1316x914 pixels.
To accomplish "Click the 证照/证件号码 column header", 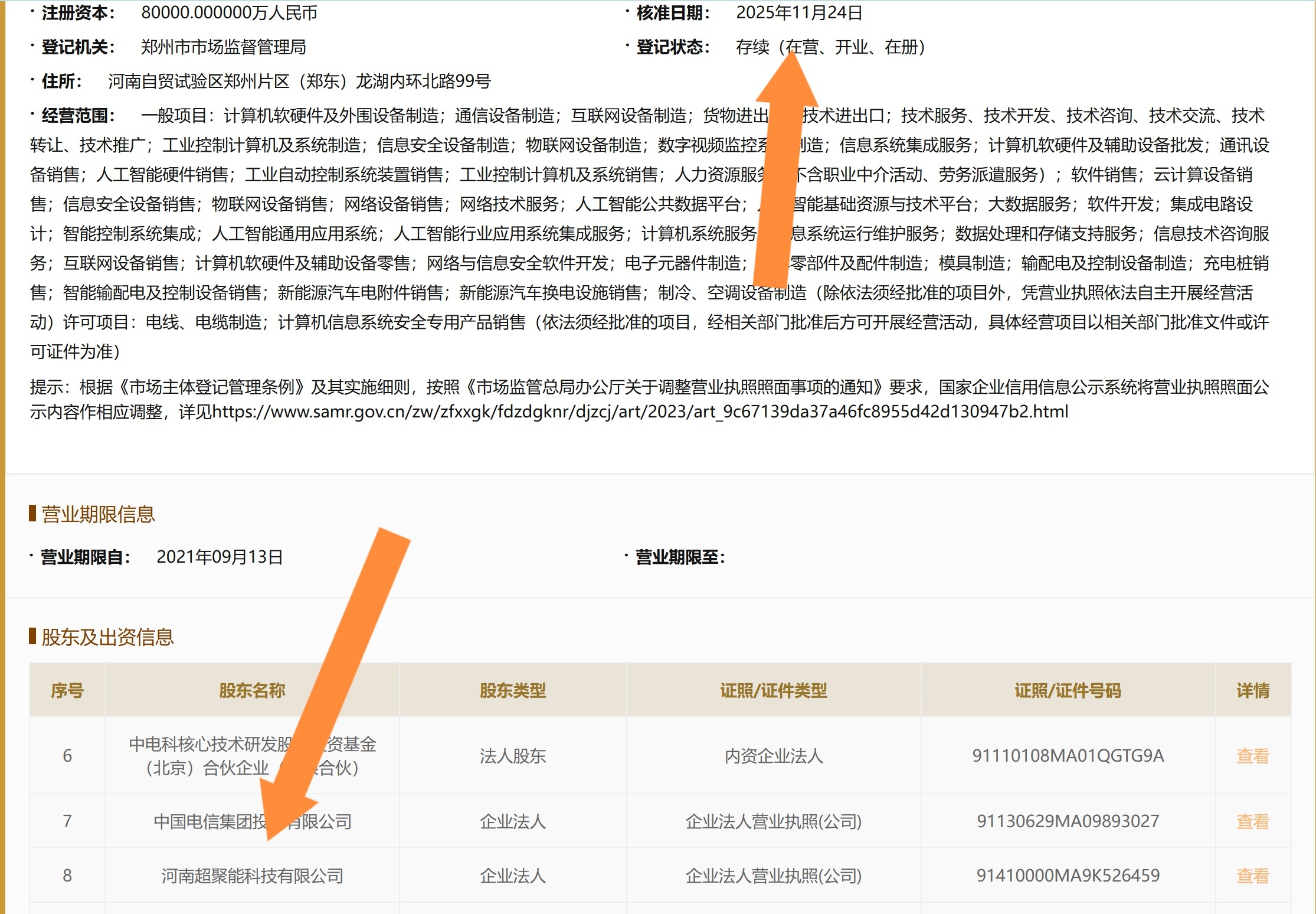I will (1068, 690).
